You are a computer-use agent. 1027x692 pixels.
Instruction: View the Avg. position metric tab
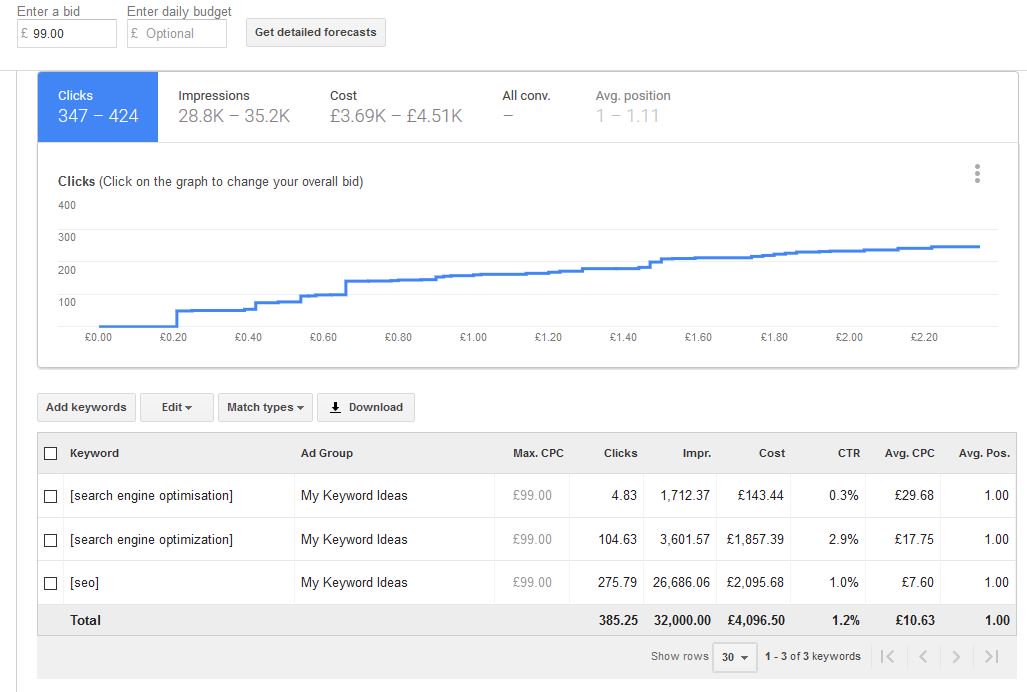click(x=633, y=107)
